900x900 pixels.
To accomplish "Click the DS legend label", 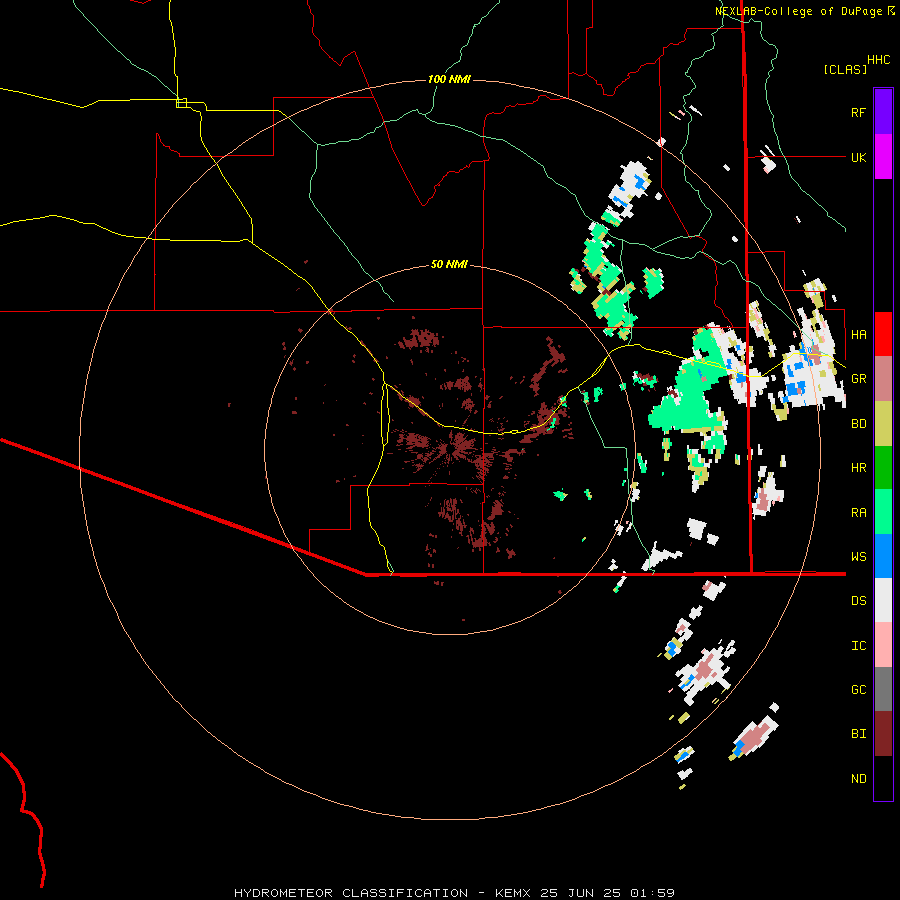I will (x=858, y=601).
